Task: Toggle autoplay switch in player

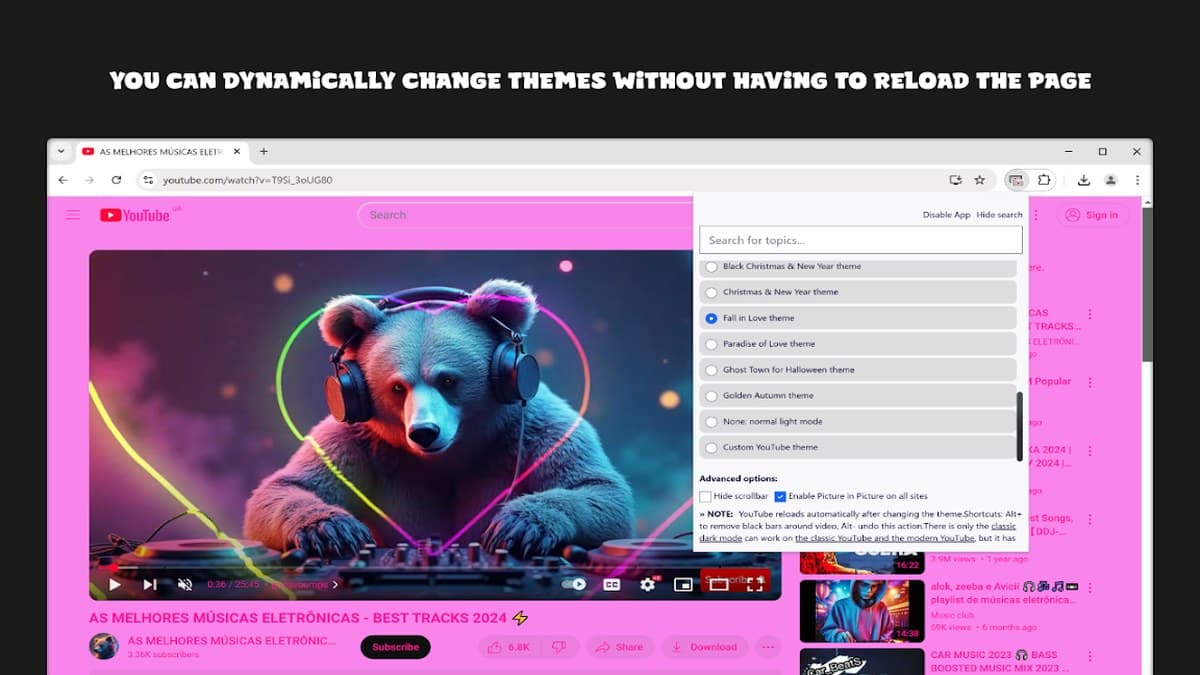Action: coord(574,584)
